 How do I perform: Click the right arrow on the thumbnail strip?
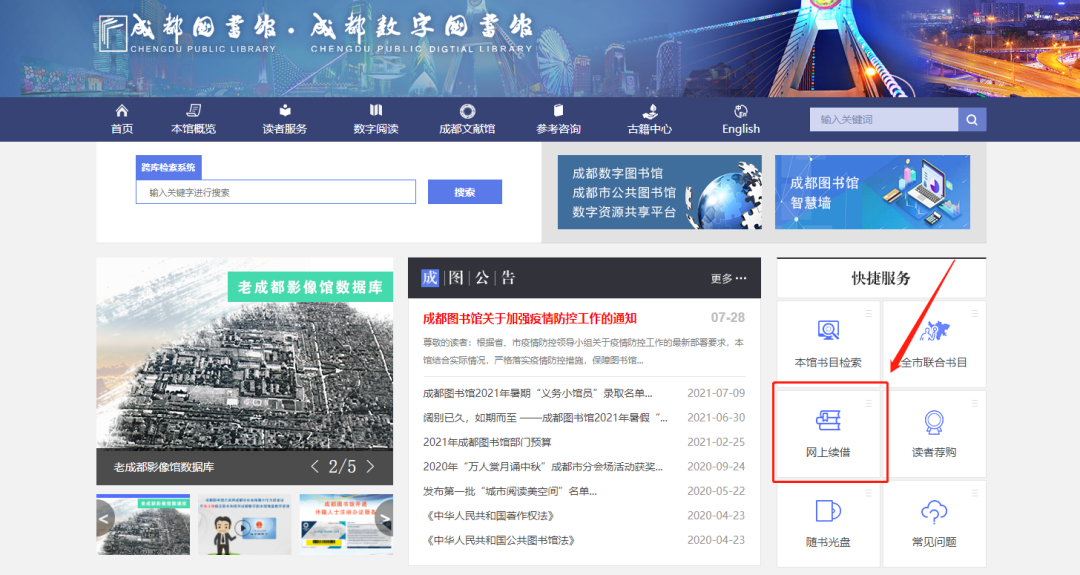[384, 519]
